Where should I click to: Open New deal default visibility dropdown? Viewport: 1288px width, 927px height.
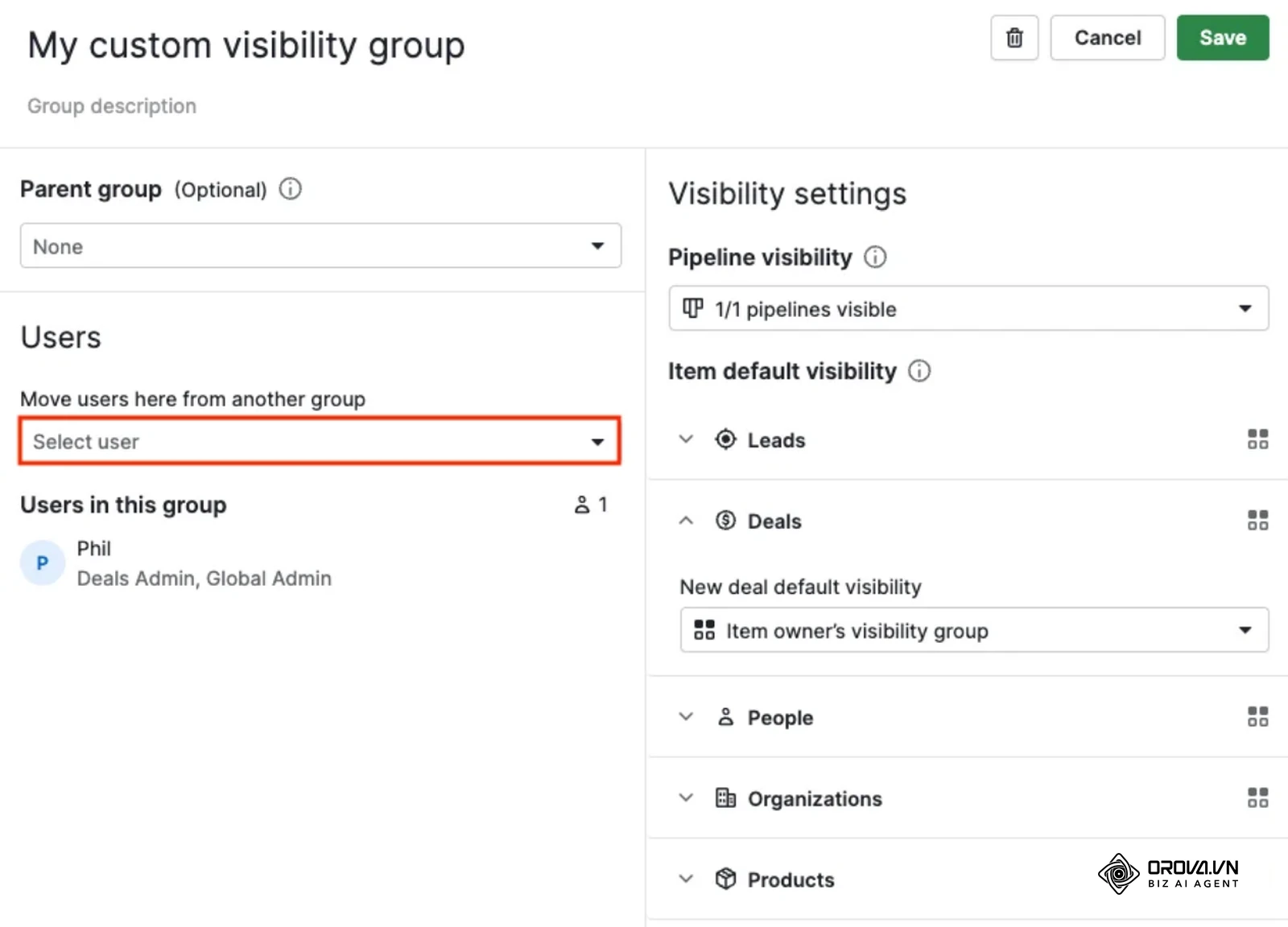click(974, 630)
